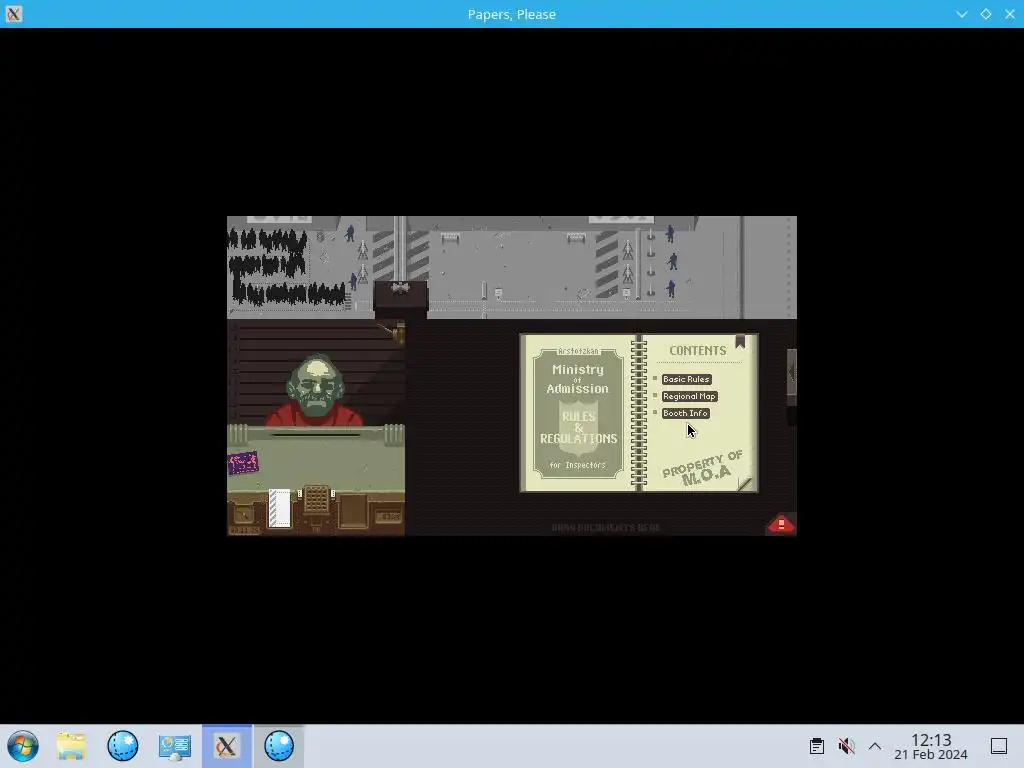The image size is (1024, 768).
Task: Open the clock showing 12:13
Action: [x=931, y=746]
